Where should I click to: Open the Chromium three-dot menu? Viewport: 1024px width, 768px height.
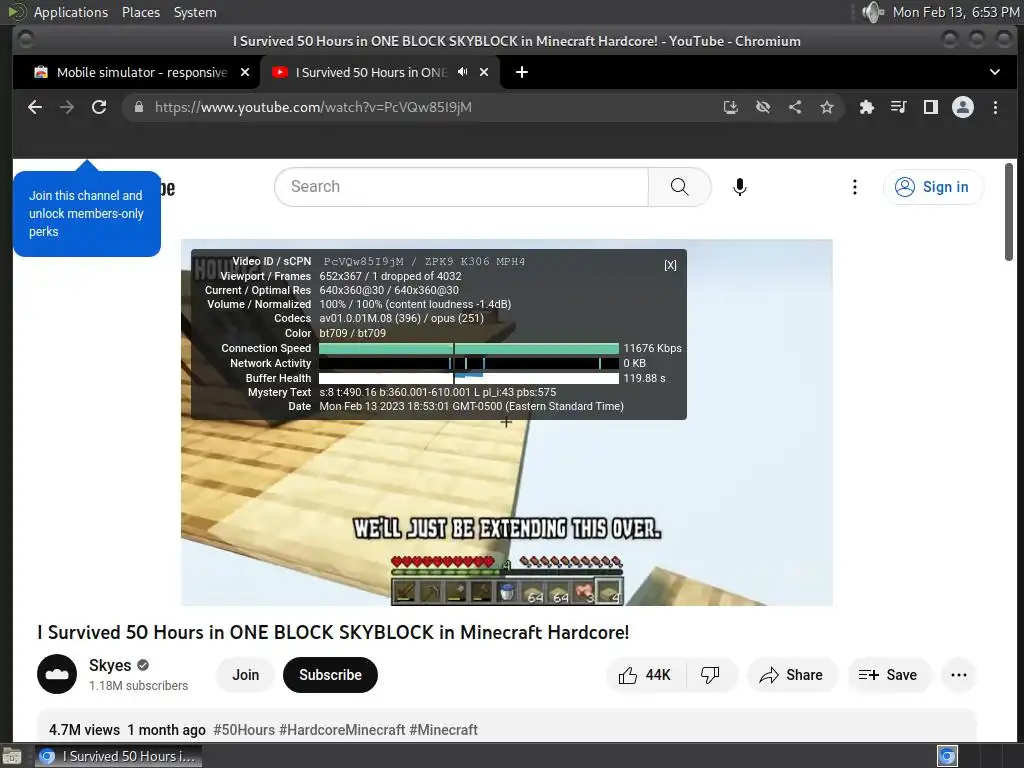(995, 107)
